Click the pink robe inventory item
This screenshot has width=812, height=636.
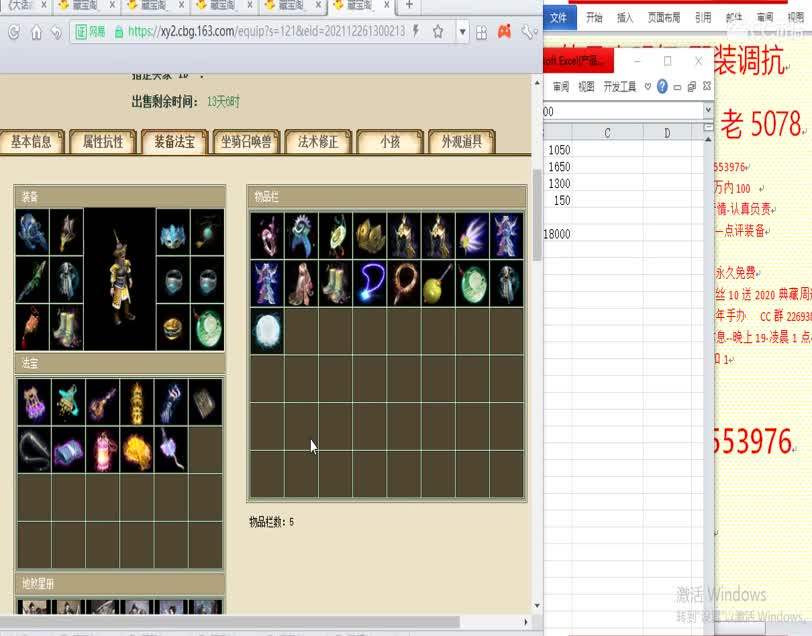[x=301, y=284]
